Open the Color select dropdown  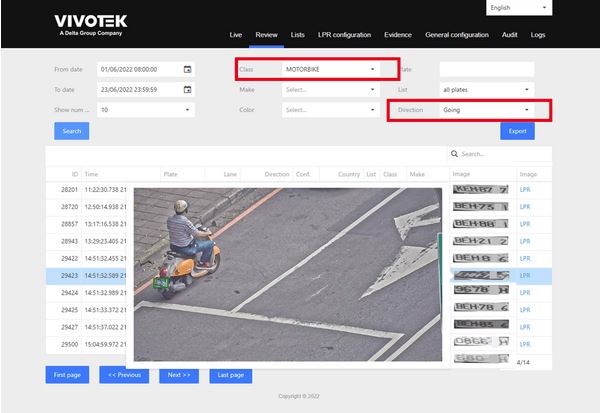(x=330, y=109)
